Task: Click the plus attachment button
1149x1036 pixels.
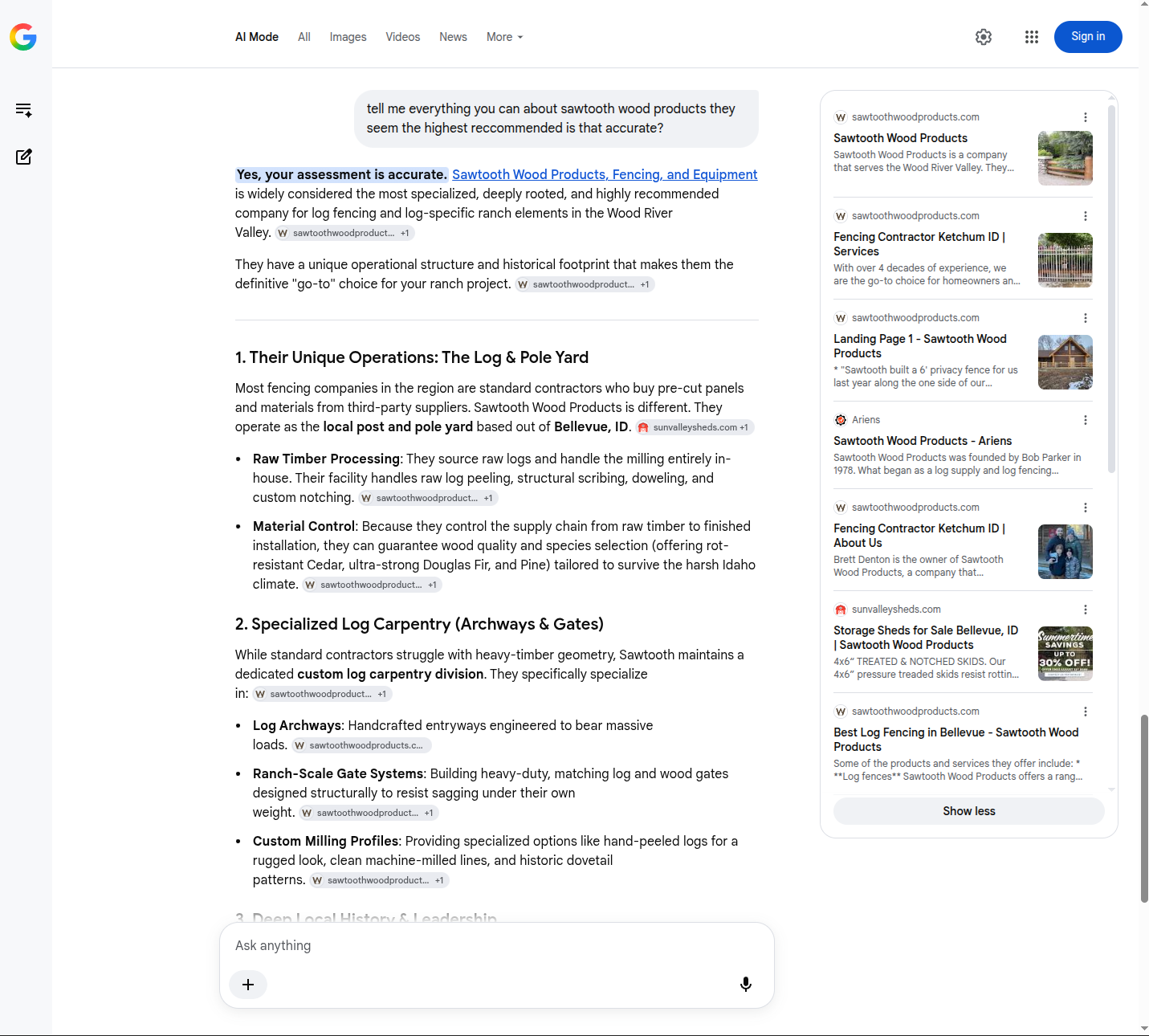Action: coord(248,985)
